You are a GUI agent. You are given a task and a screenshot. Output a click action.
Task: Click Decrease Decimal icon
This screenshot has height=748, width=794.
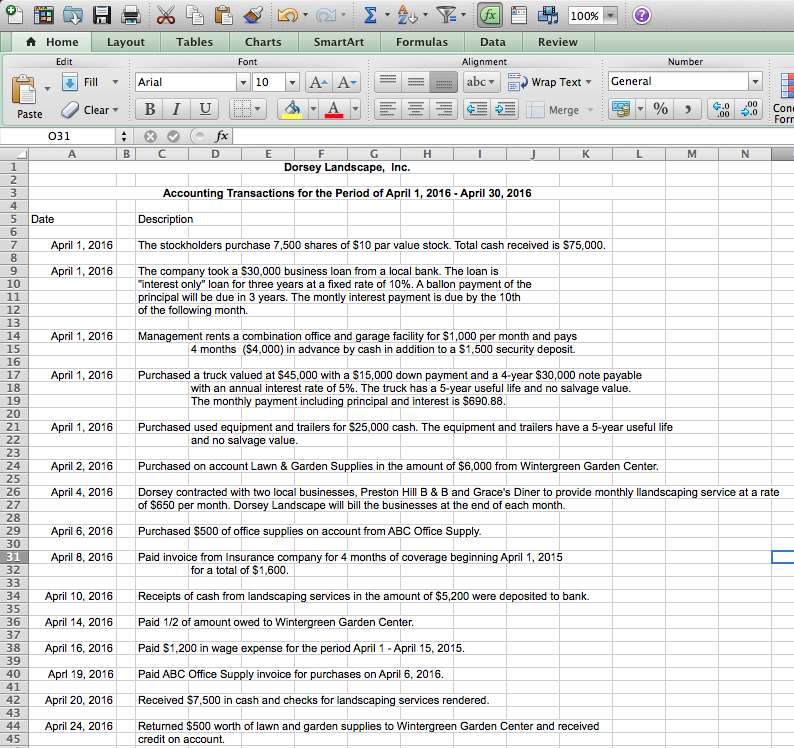pos(749,109)
